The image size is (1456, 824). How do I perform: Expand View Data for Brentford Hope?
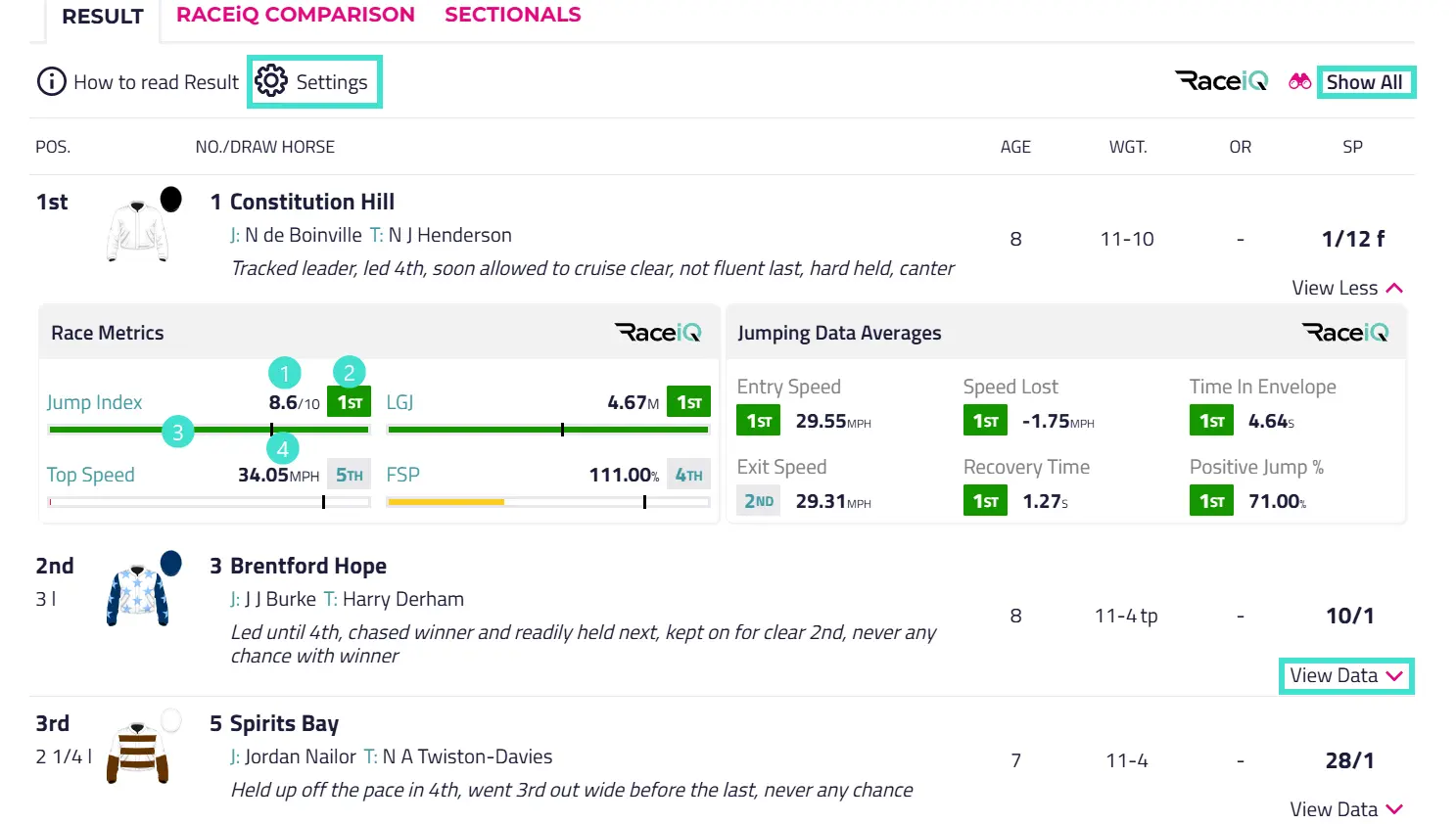(x=1345, y=675)
